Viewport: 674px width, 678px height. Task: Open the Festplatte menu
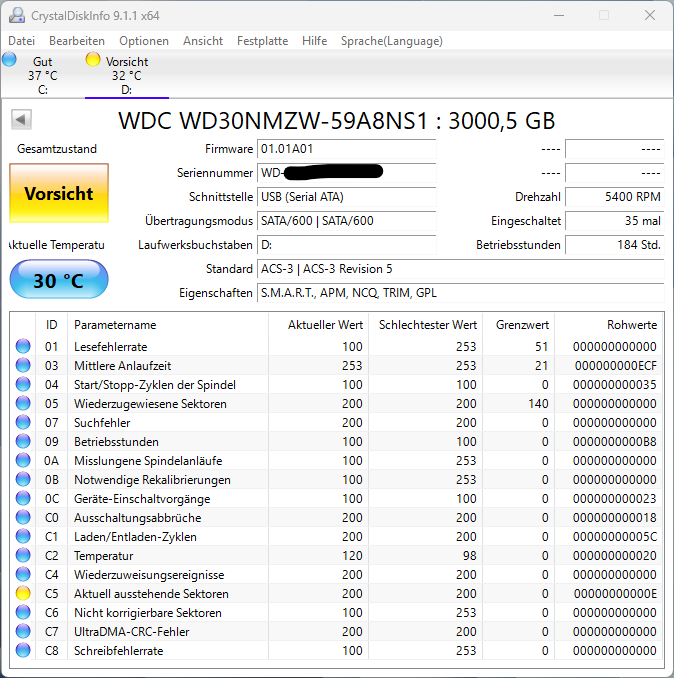click(262, 41)
